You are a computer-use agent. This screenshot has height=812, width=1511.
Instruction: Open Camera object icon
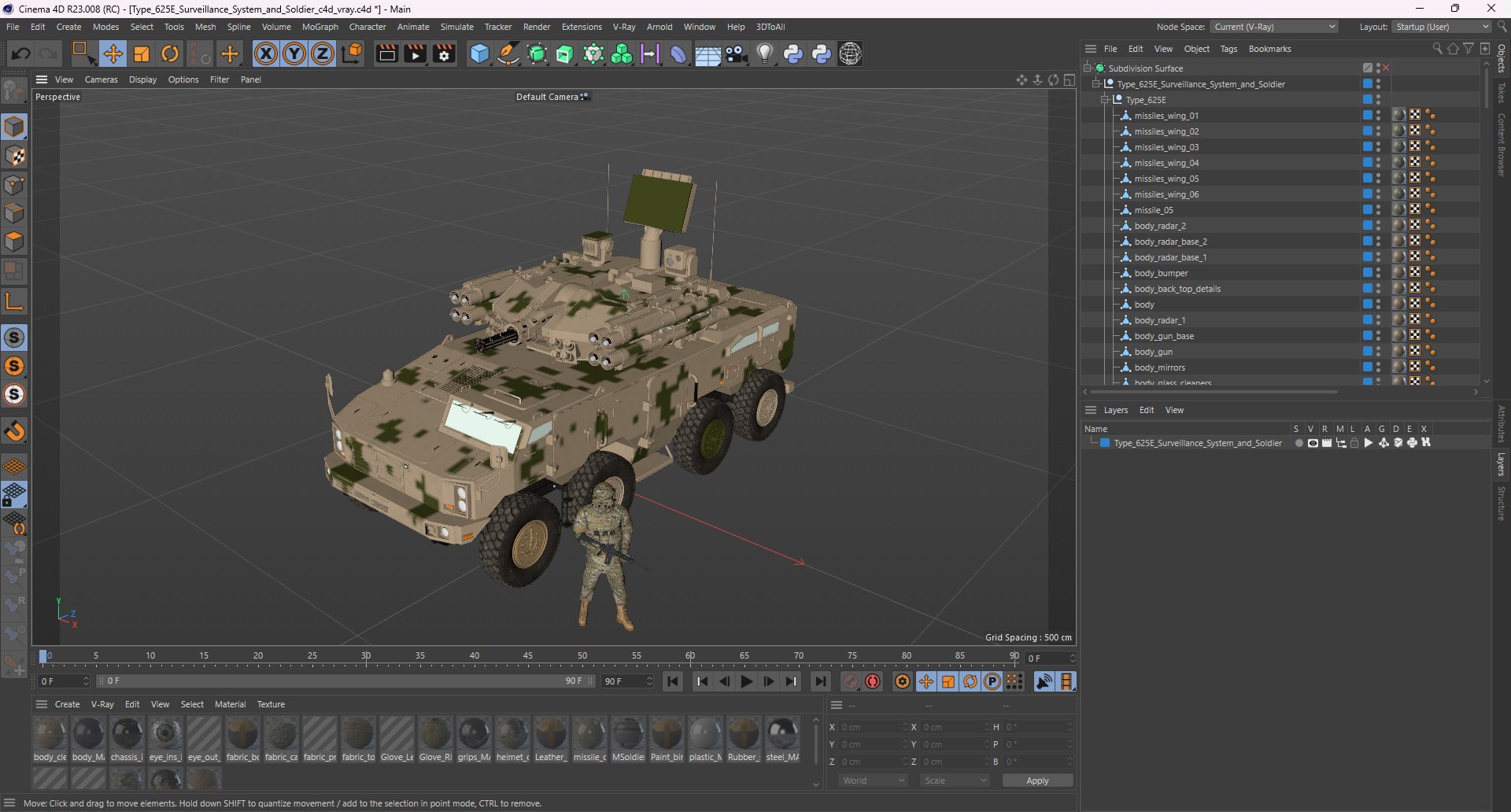click(x=737, y=54)
